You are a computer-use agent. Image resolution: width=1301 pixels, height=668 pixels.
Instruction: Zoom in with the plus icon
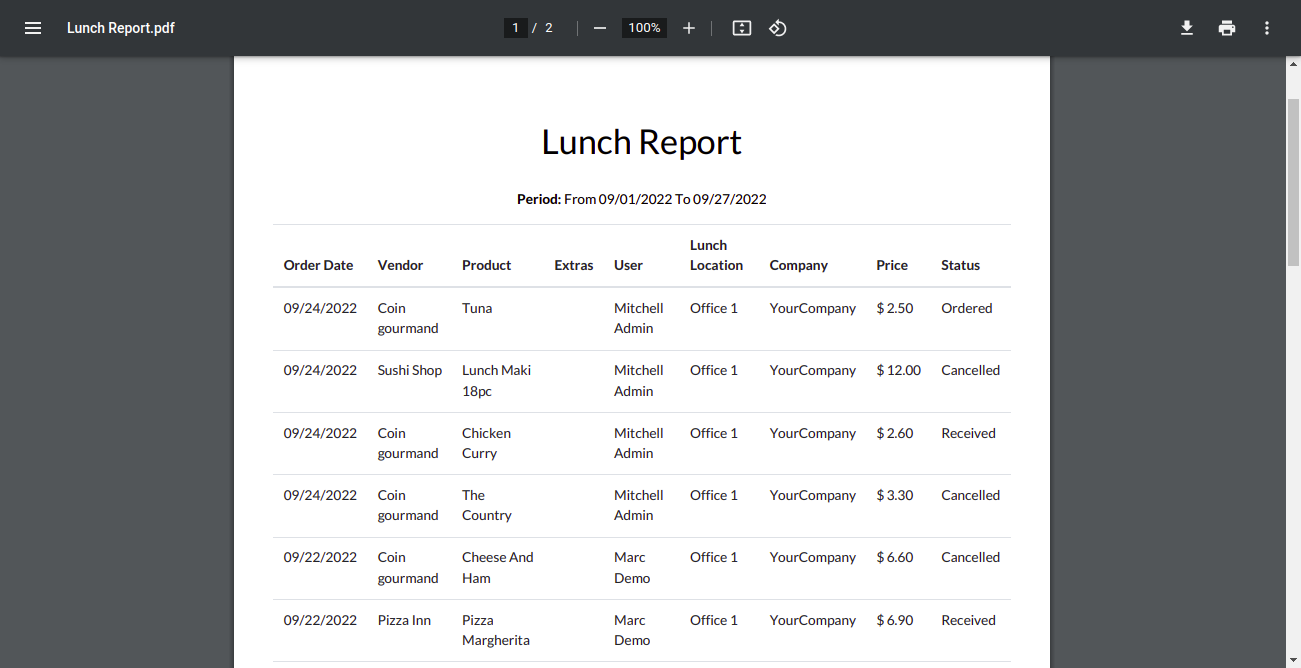click(x=689, y=28)
